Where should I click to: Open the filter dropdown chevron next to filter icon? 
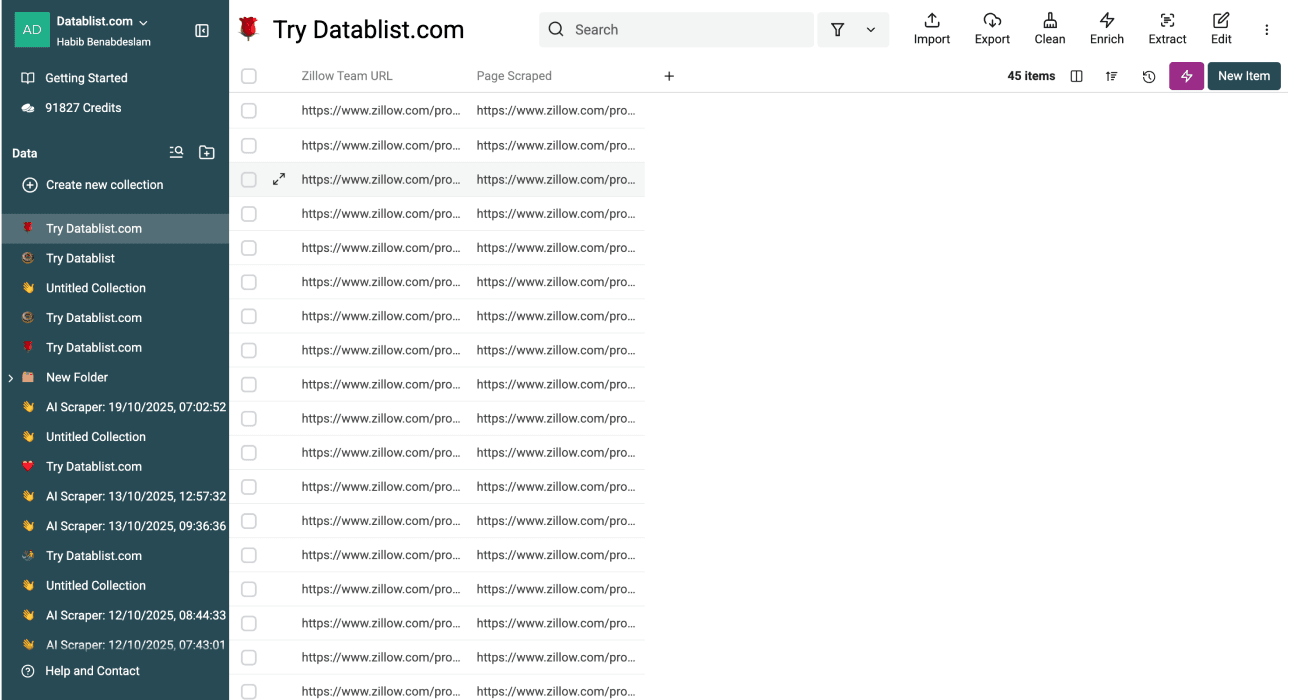(868, 29)
